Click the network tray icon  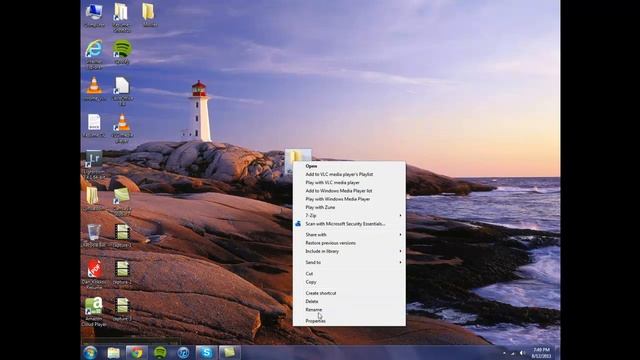click(513, 353)
